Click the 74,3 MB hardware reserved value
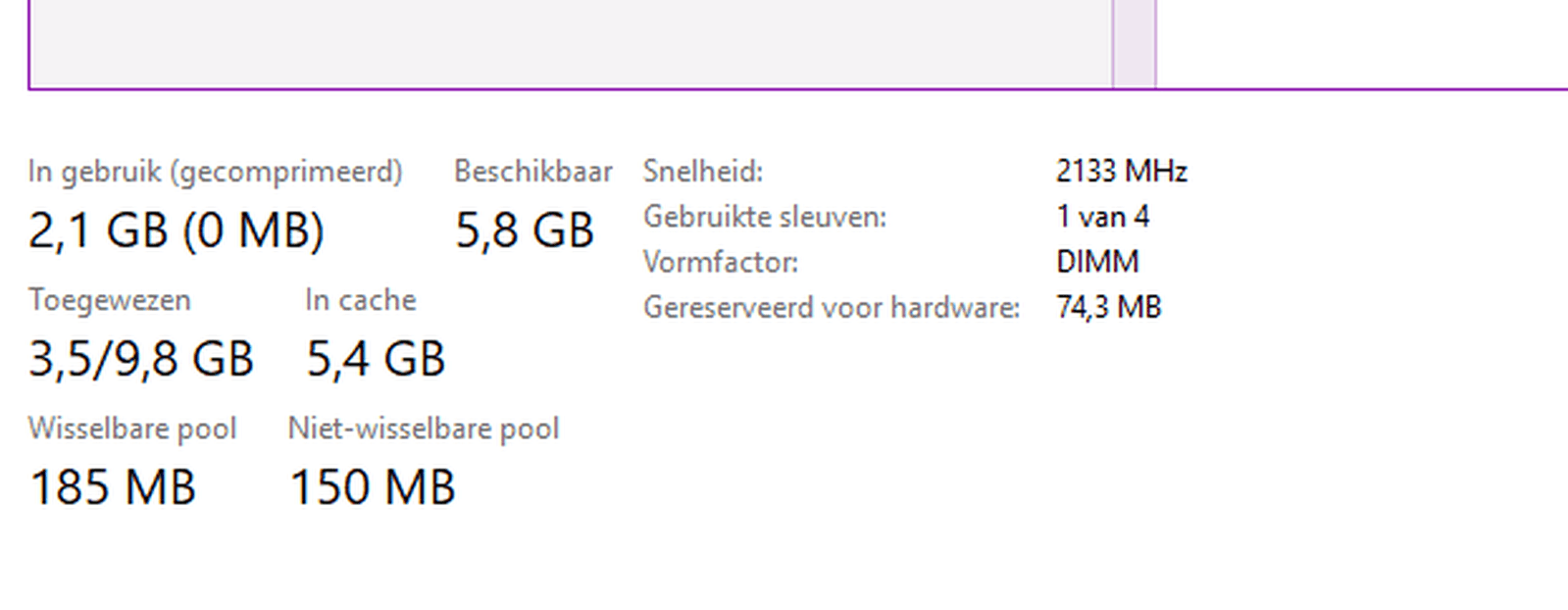Image resolution: width=1568 pixels, height=610 pixels. [x=1108, y=307]
